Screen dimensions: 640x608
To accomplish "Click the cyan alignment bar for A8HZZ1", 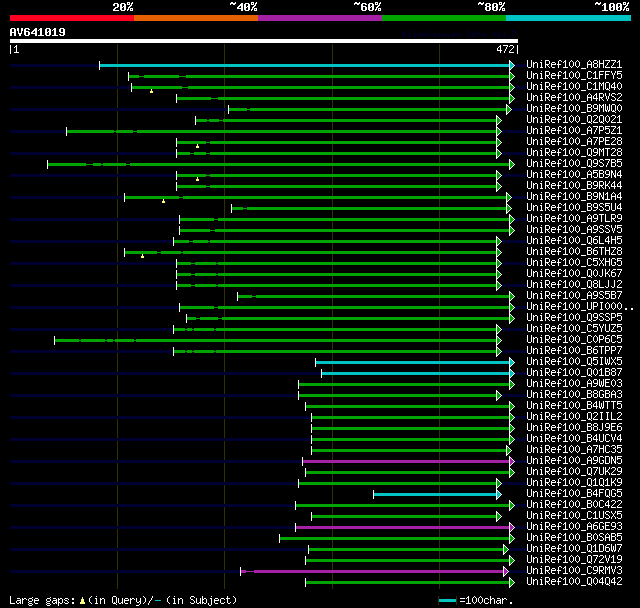I will pos(304,65).
